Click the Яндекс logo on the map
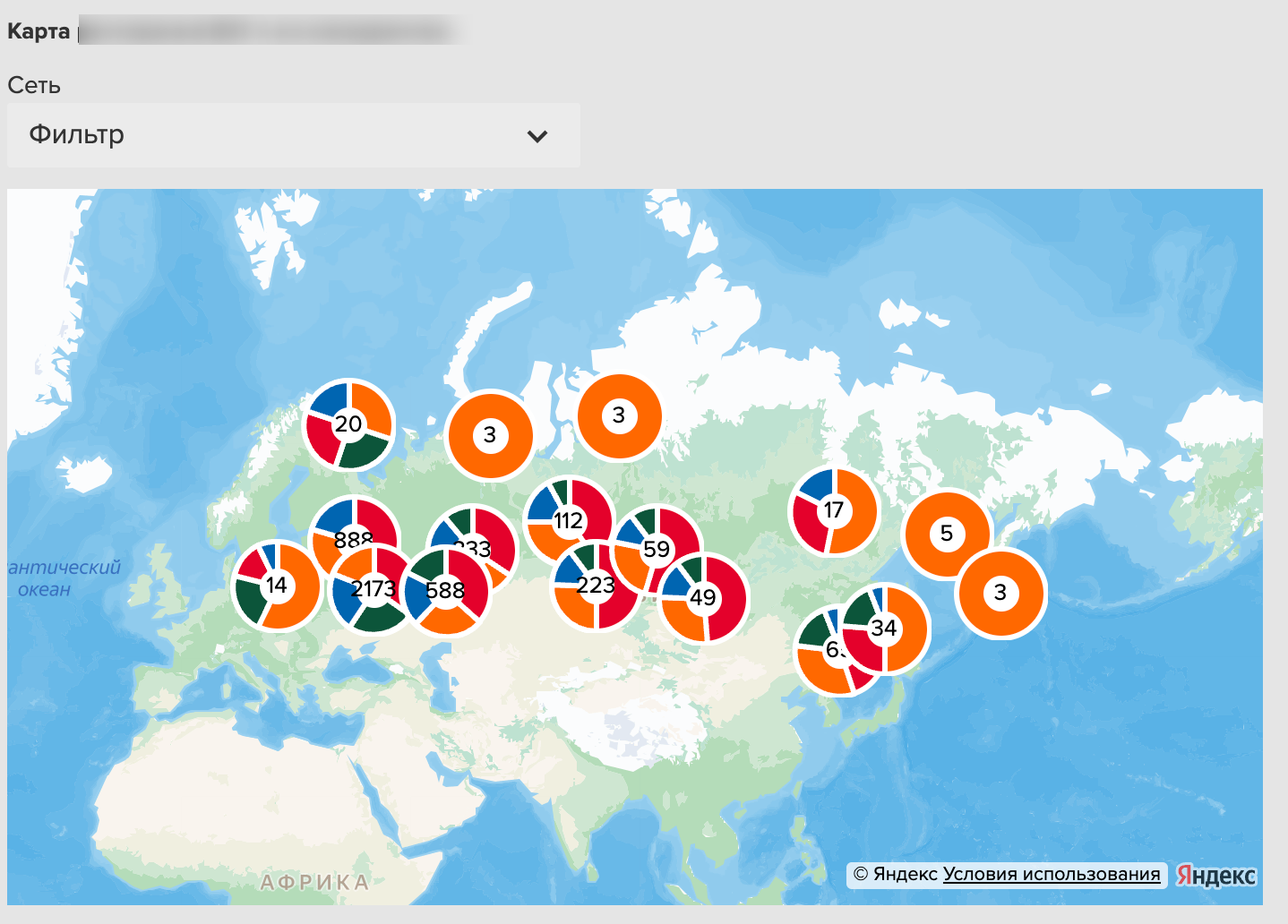 point(1216,875)
